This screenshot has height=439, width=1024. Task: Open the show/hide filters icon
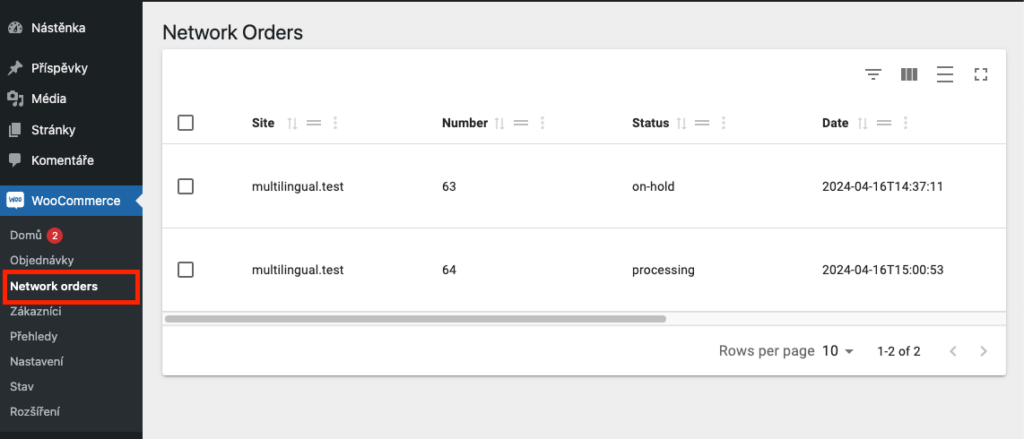point(873,74)
